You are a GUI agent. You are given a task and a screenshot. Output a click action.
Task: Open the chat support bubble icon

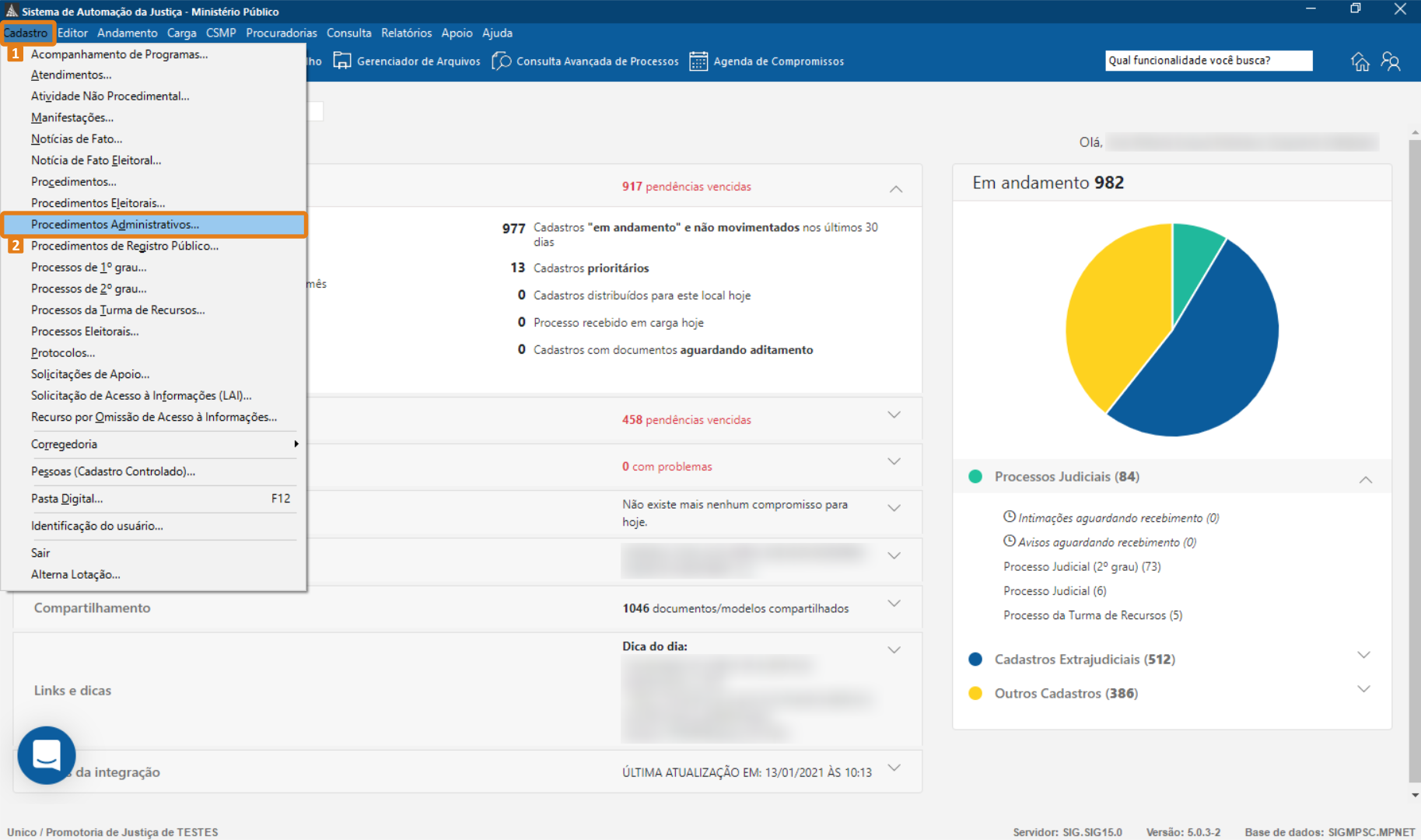tap(47, 755)
